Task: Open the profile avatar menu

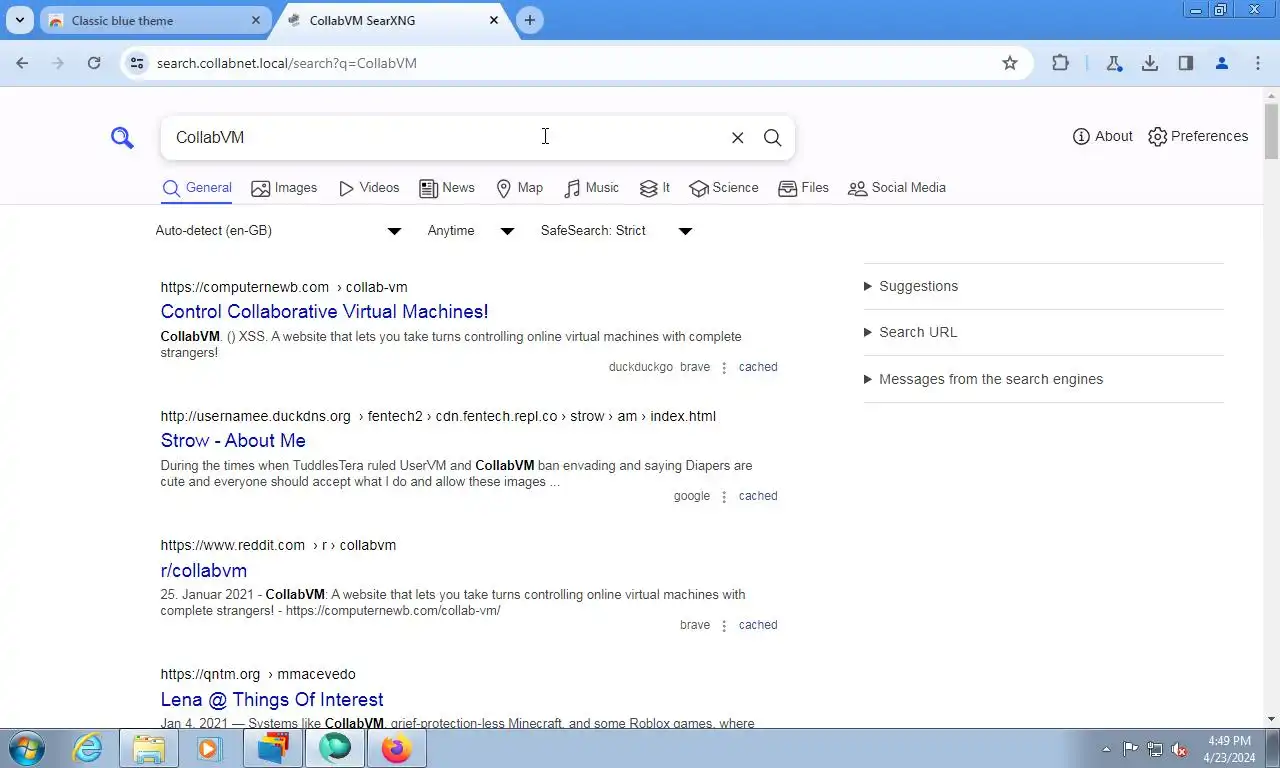Action: (x=1222, y=63)
